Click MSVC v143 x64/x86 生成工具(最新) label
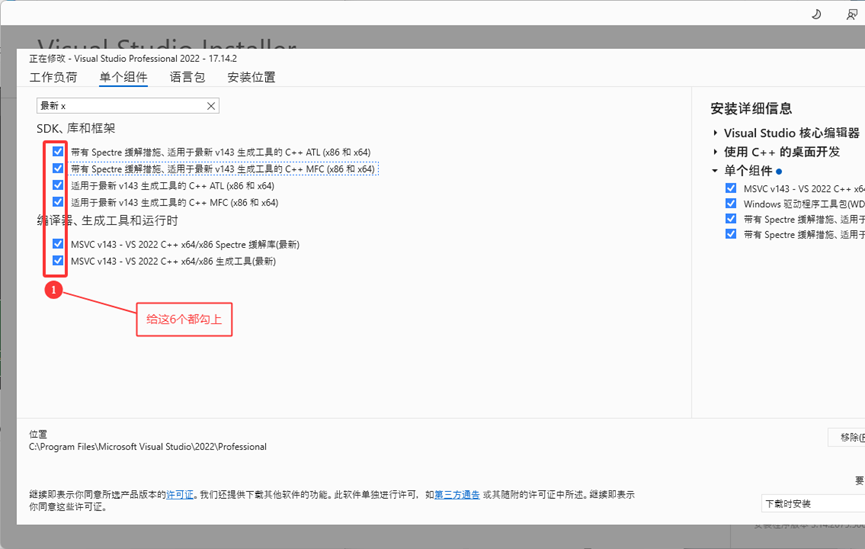 tap(173, 261)
